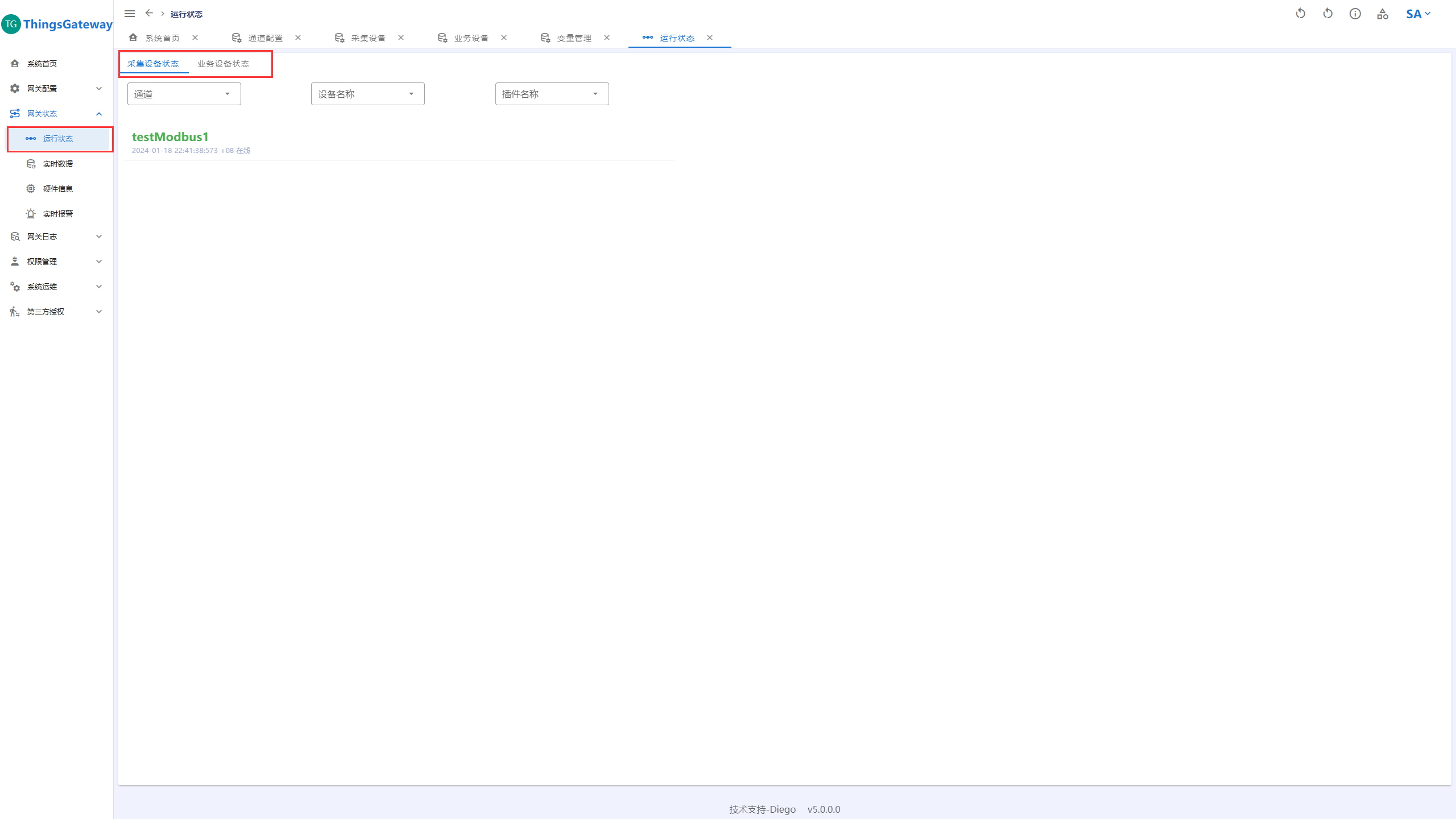Screen dimensions: 1456x819
Task: Select the testModbus1 device entry
Action: coord(170,137)
